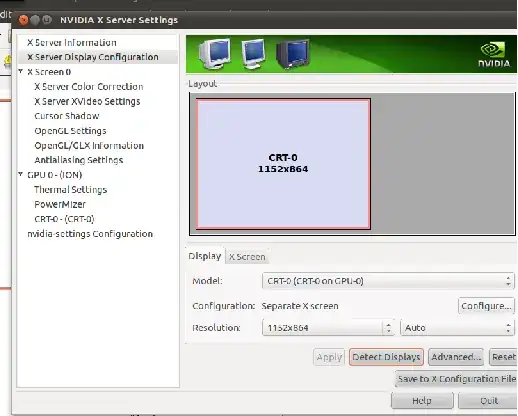Open the Resolution dropdown showing 1152x864

(328, 328)
